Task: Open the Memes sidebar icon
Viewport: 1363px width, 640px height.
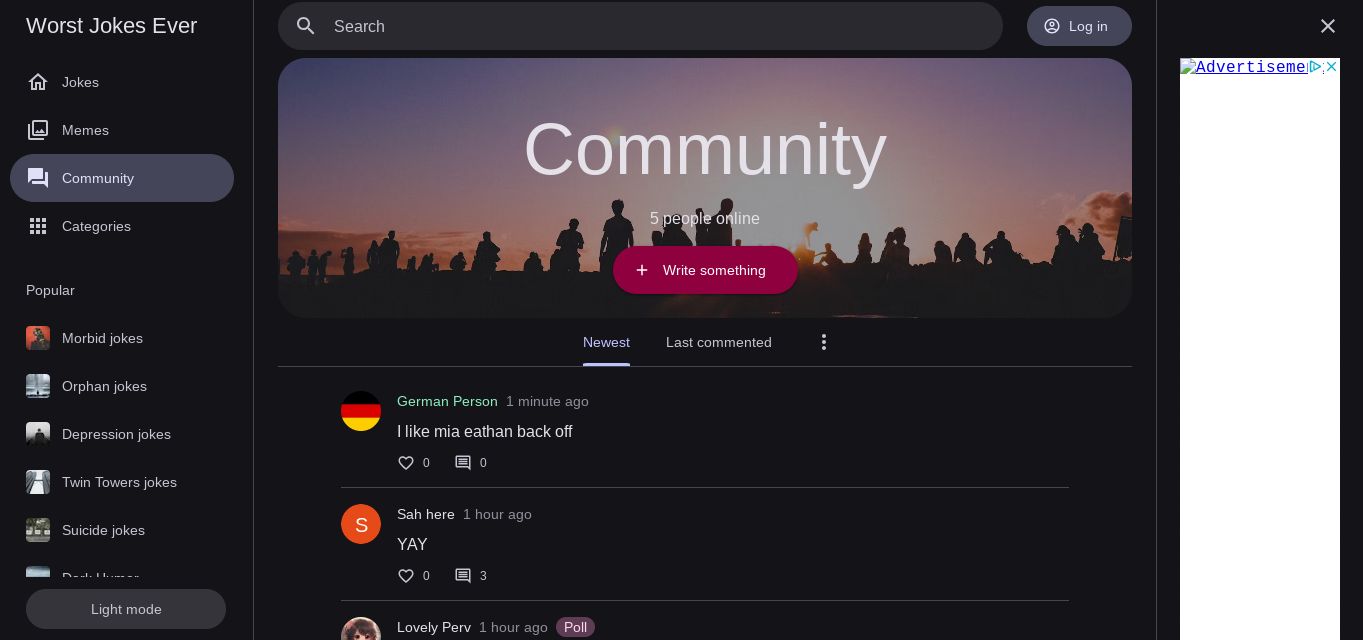Action: click(38, 130)
